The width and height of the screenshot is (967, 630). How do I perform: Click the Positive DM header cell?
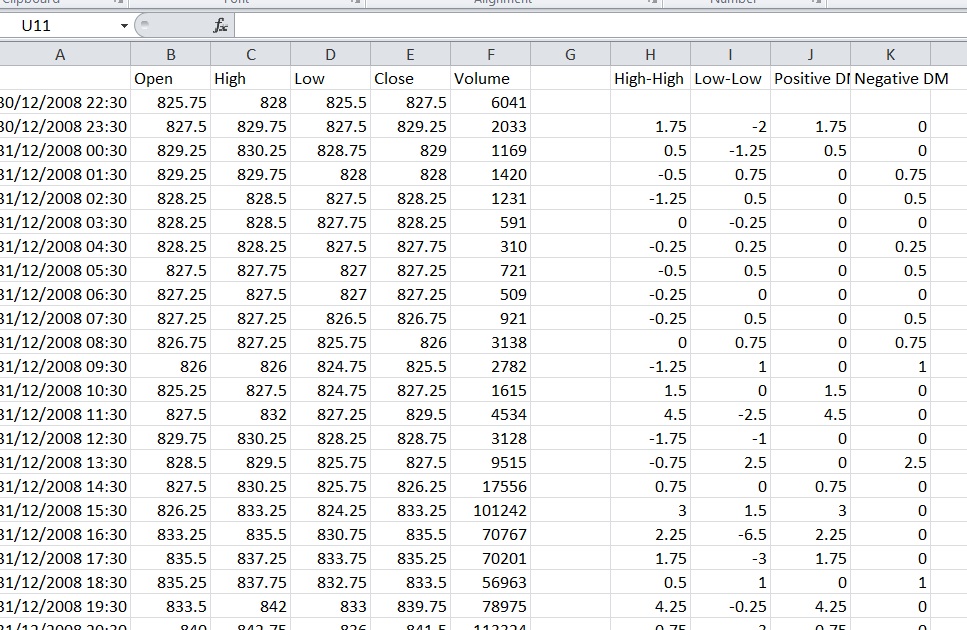pos(810,78)
